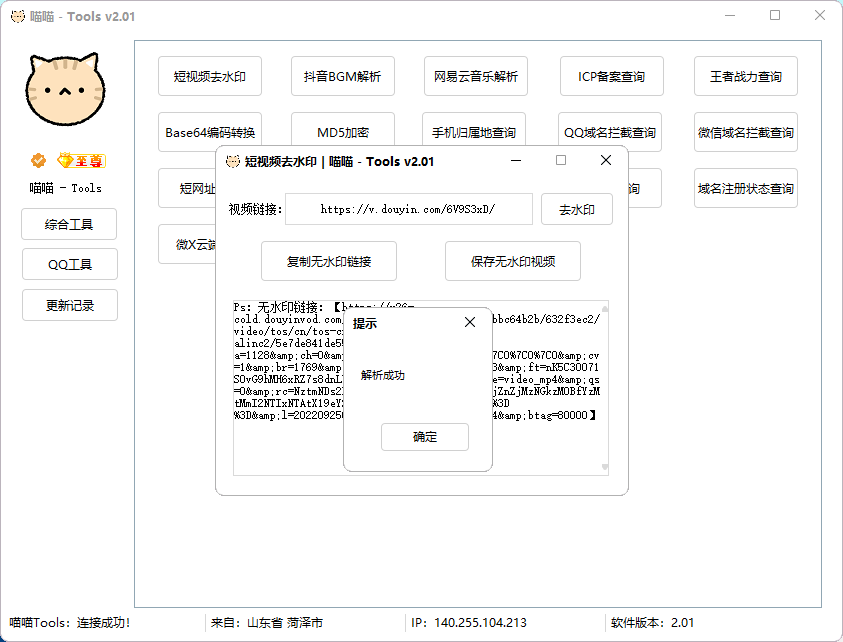
Task: Open 微信域名拦截查询 tool
Action: coord(746,132)
